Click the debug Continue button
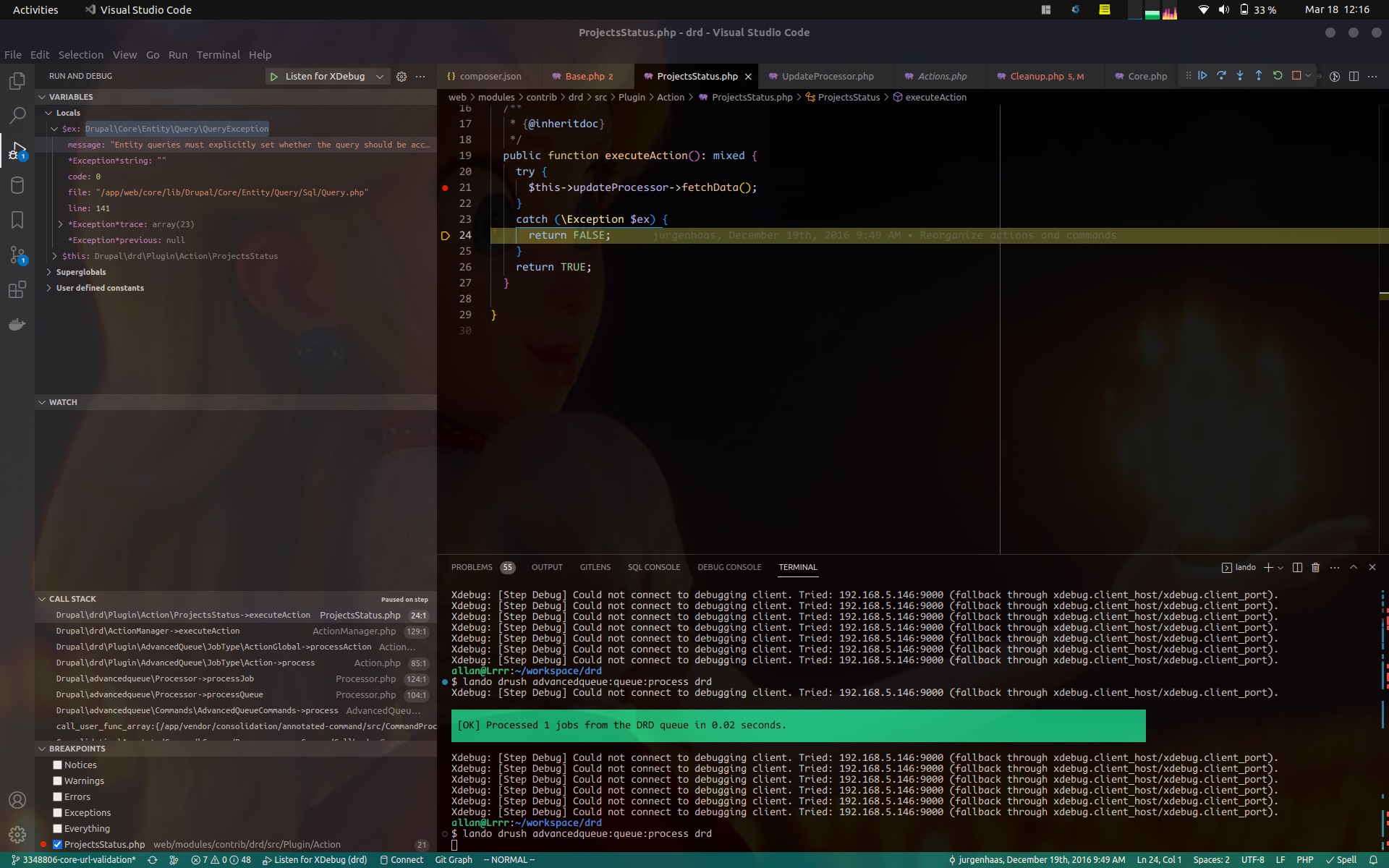 coord(1202,76)
